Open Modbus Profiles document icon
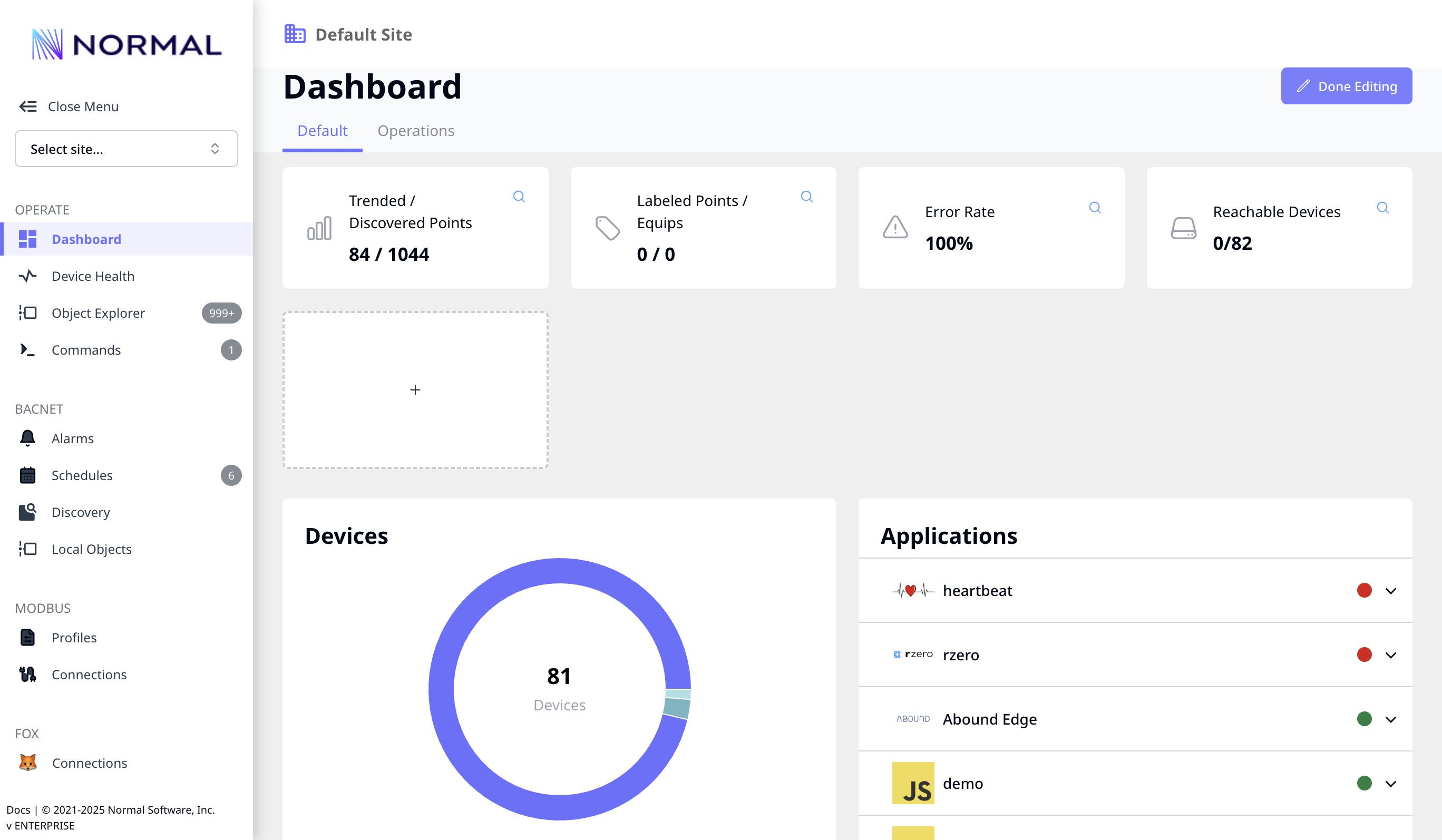 [27, 638]
